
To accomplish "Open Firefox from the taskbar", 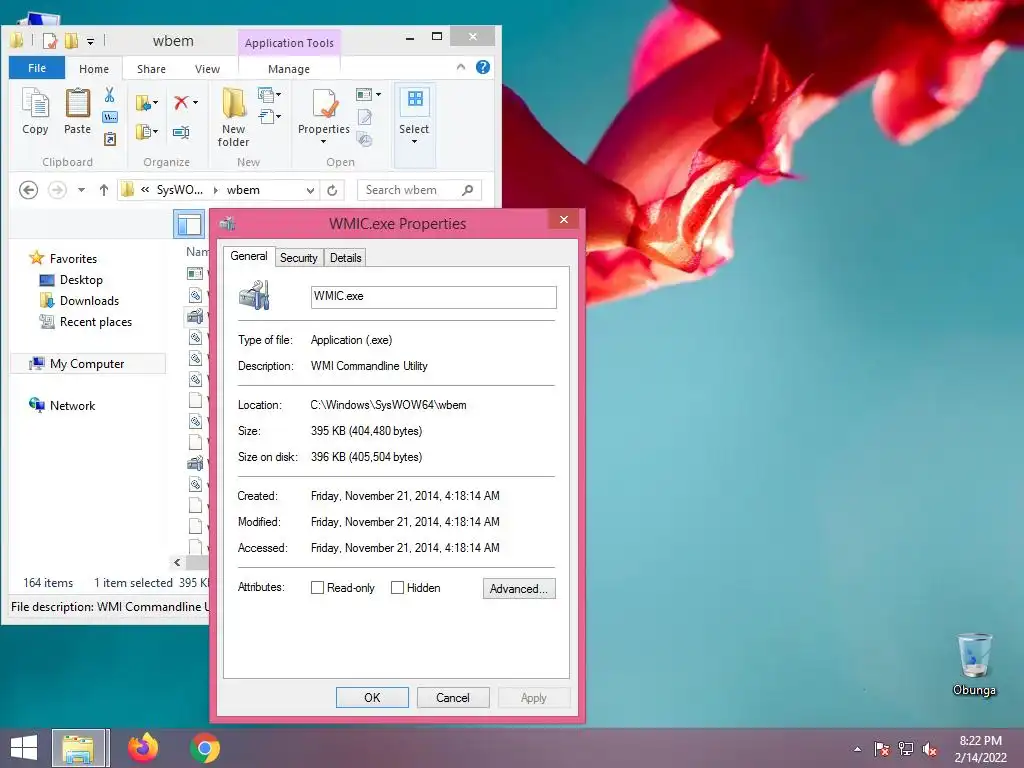I will pos(143,748).
